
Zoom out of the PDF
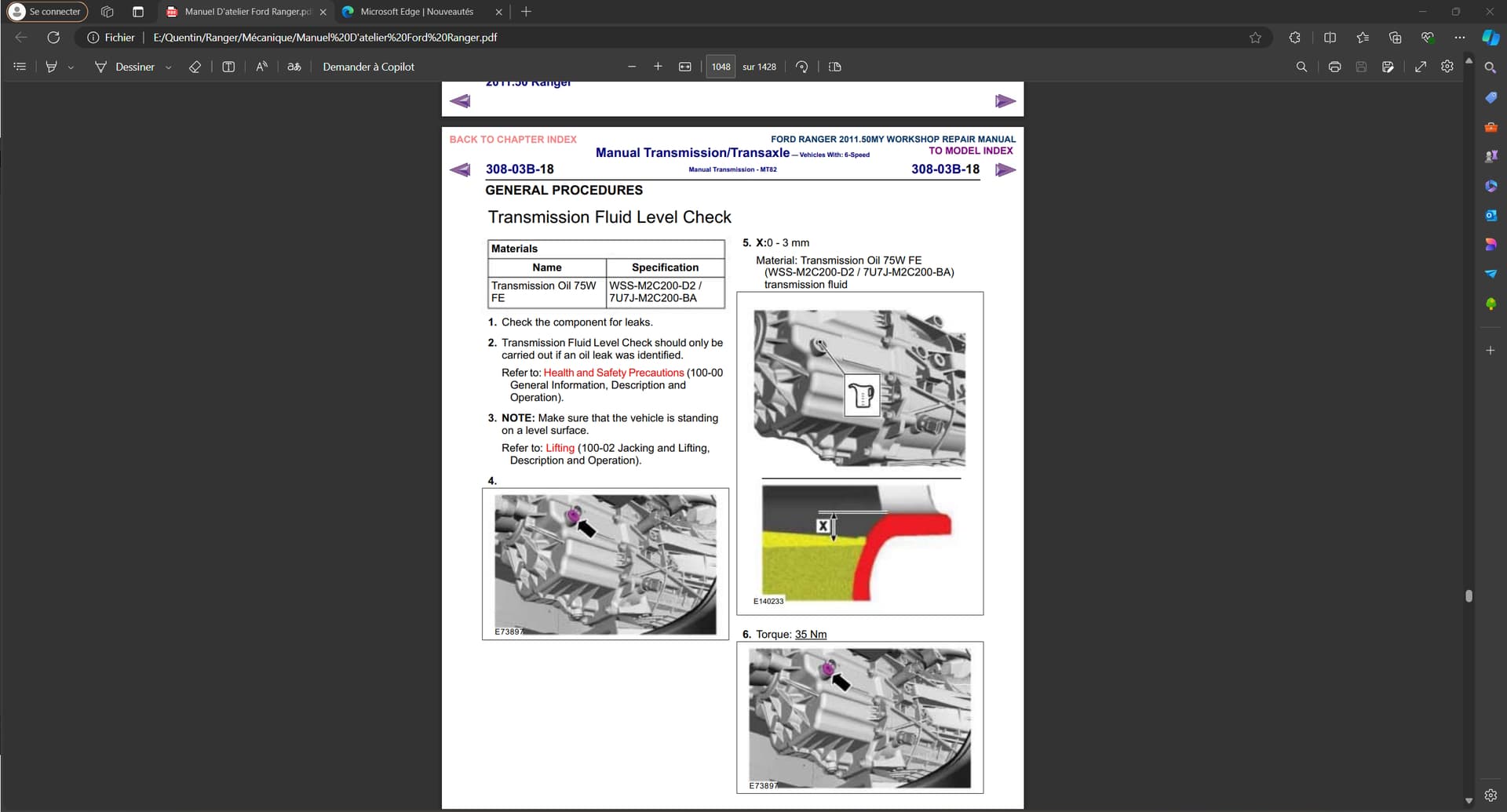coord(632,67)
